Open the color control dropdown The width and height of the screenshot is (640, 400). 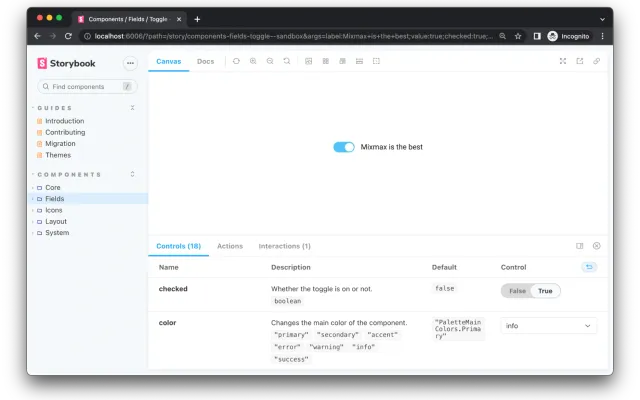(549, 326)
